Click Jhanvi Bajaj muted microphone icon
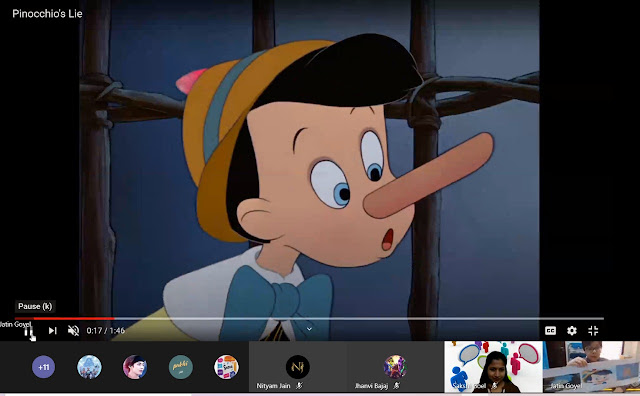The image size is (640, 396). (396, 385)
